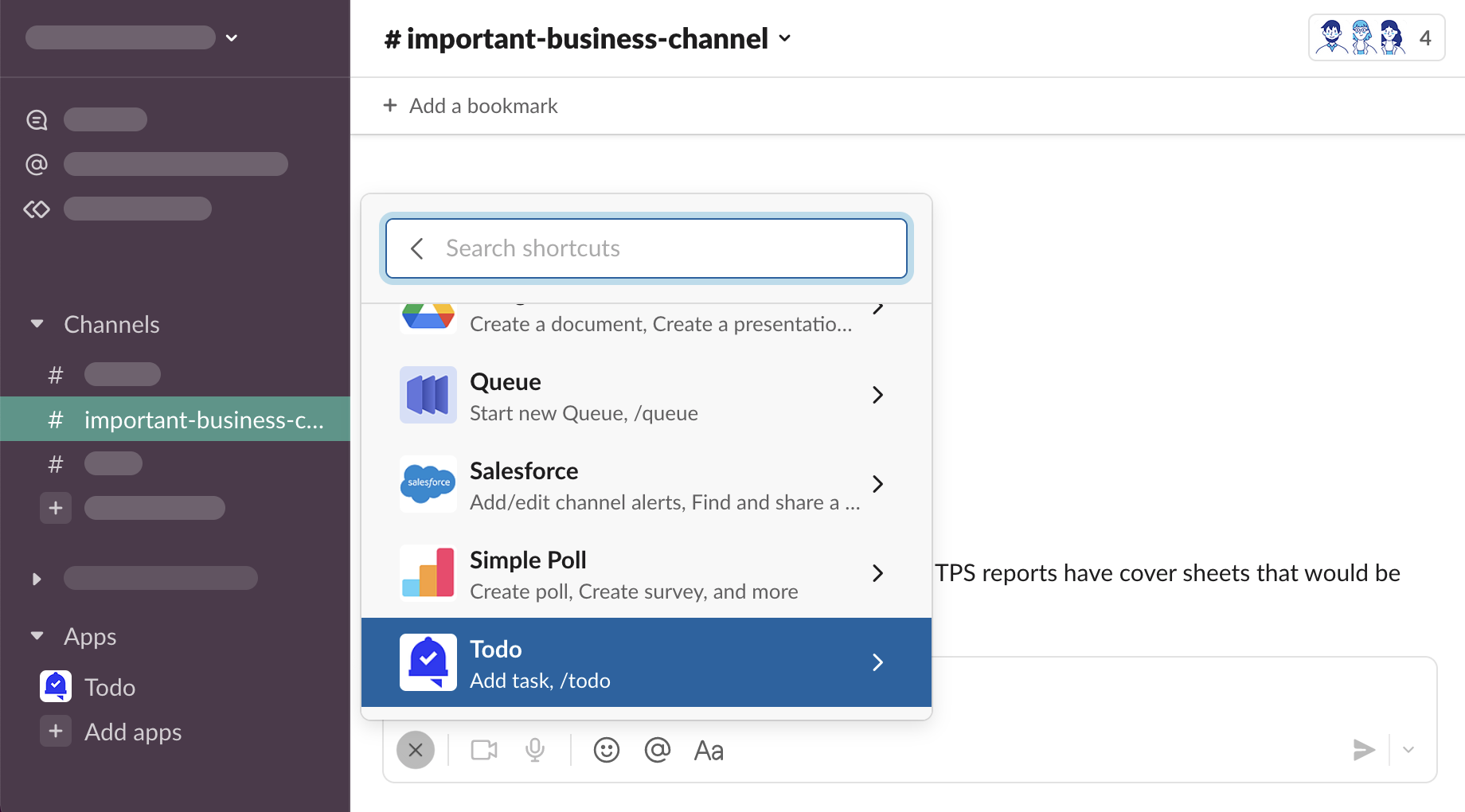Open the Todo app in the sidebar

coord(110,687)
